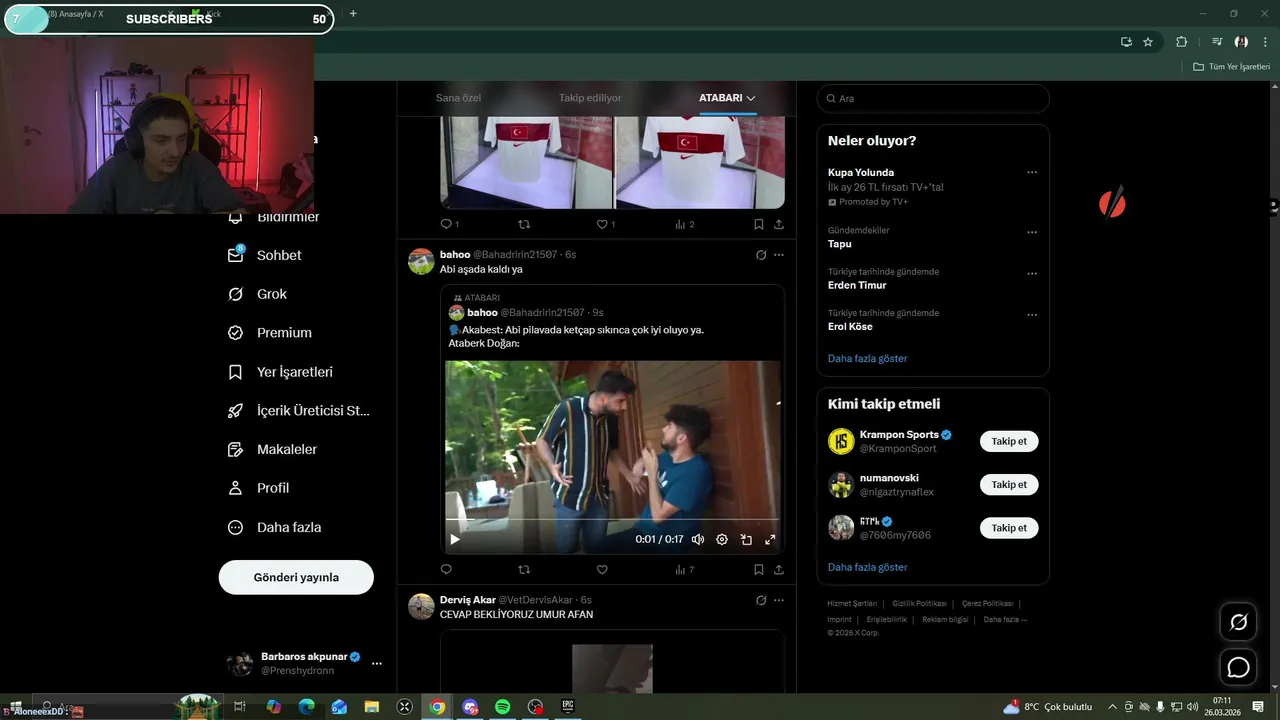Follow @7606my7606 account
Screen dimensions: 1280x720
(x=1009, y=527)
